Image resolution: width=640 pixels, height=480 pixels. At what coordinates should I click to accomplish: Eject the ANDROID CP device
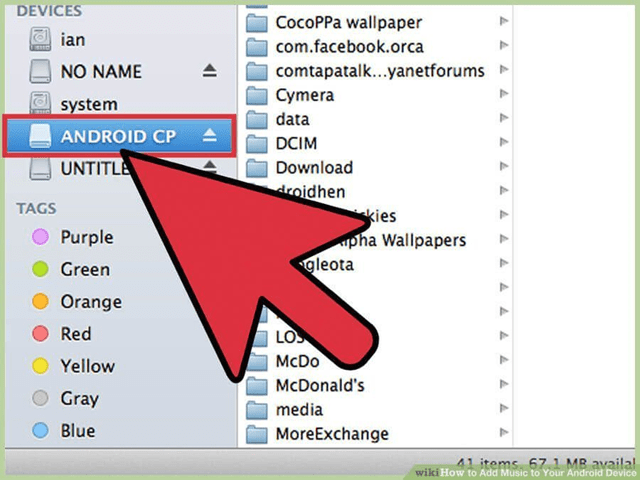click(210, 136)
